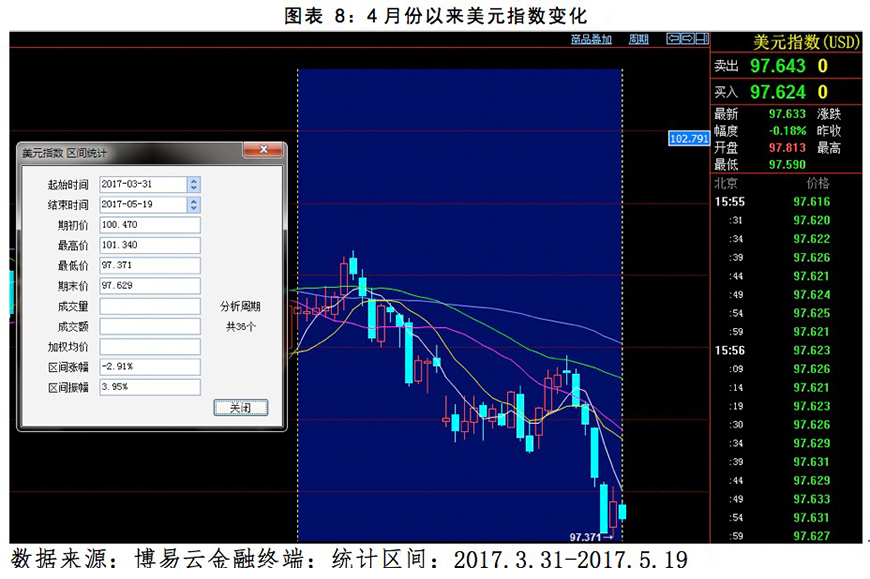Click the empty 成交量 field
870x579 pixels.
coord(150,306)
